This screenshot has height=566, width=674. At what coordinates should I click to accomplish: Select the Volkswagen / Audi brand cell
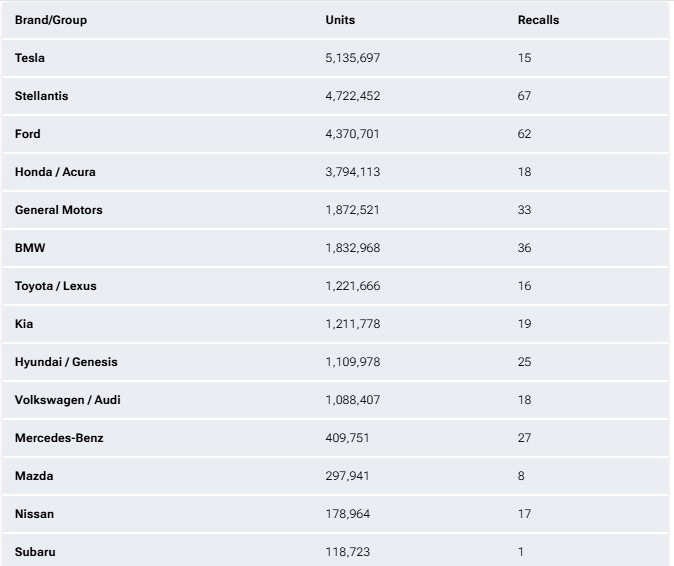[x=67, y=400]
